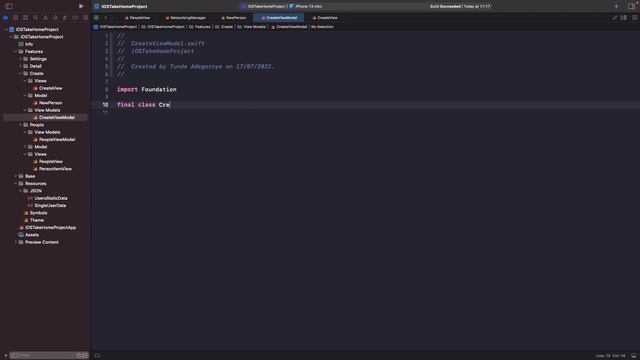Click the No Selection breadcrumb item
Viewport: 640px width, 360px height.
322,27
